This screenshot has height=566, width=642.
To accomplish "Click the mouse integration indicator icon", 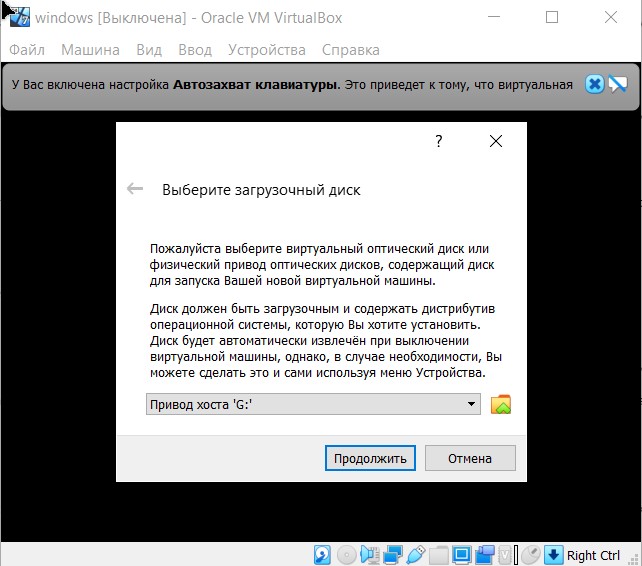I will coord(531,555).
